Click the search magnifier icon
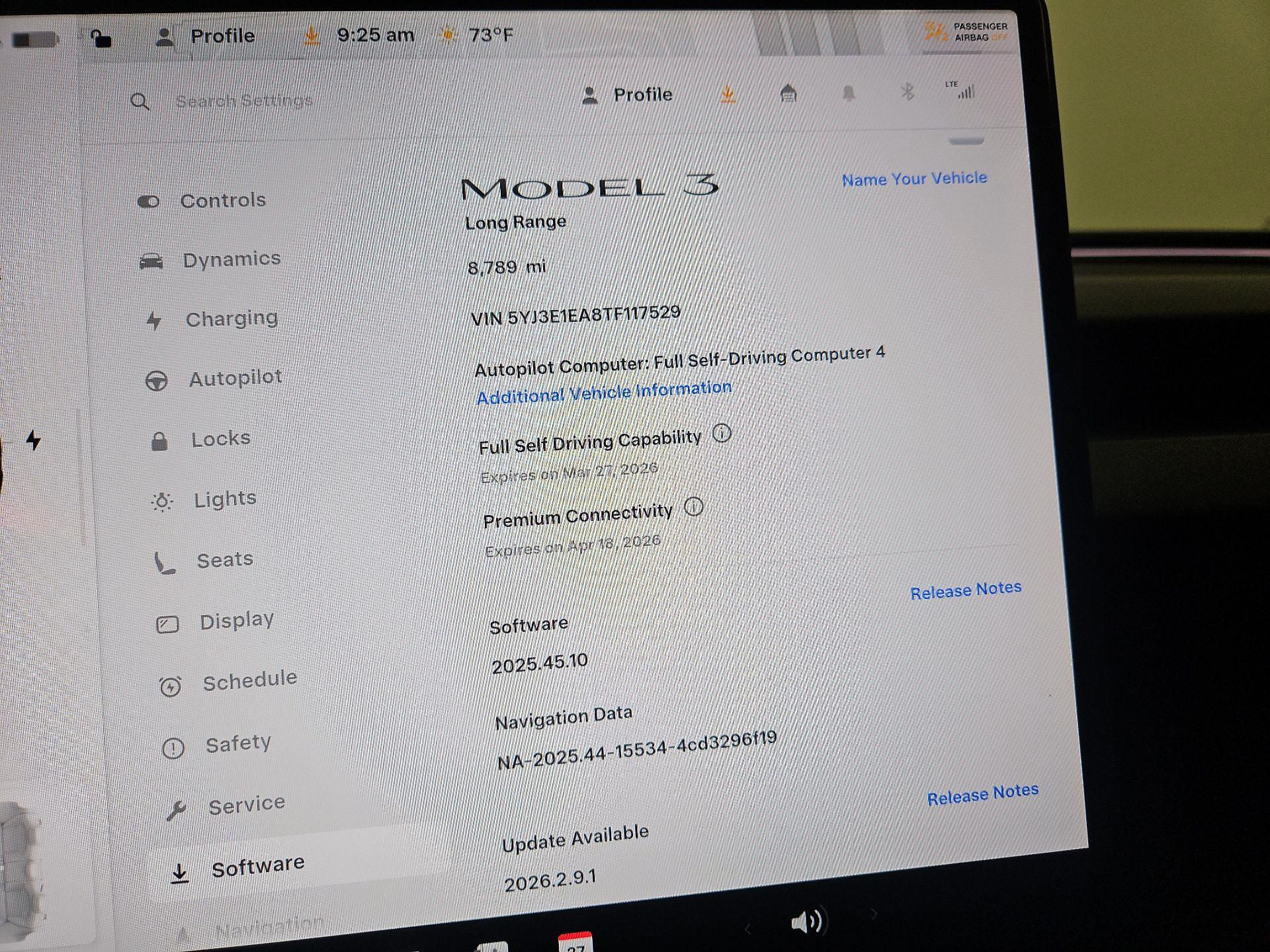Image resolution: width=1270 pixels, height=952 pixels. [140, 102]
